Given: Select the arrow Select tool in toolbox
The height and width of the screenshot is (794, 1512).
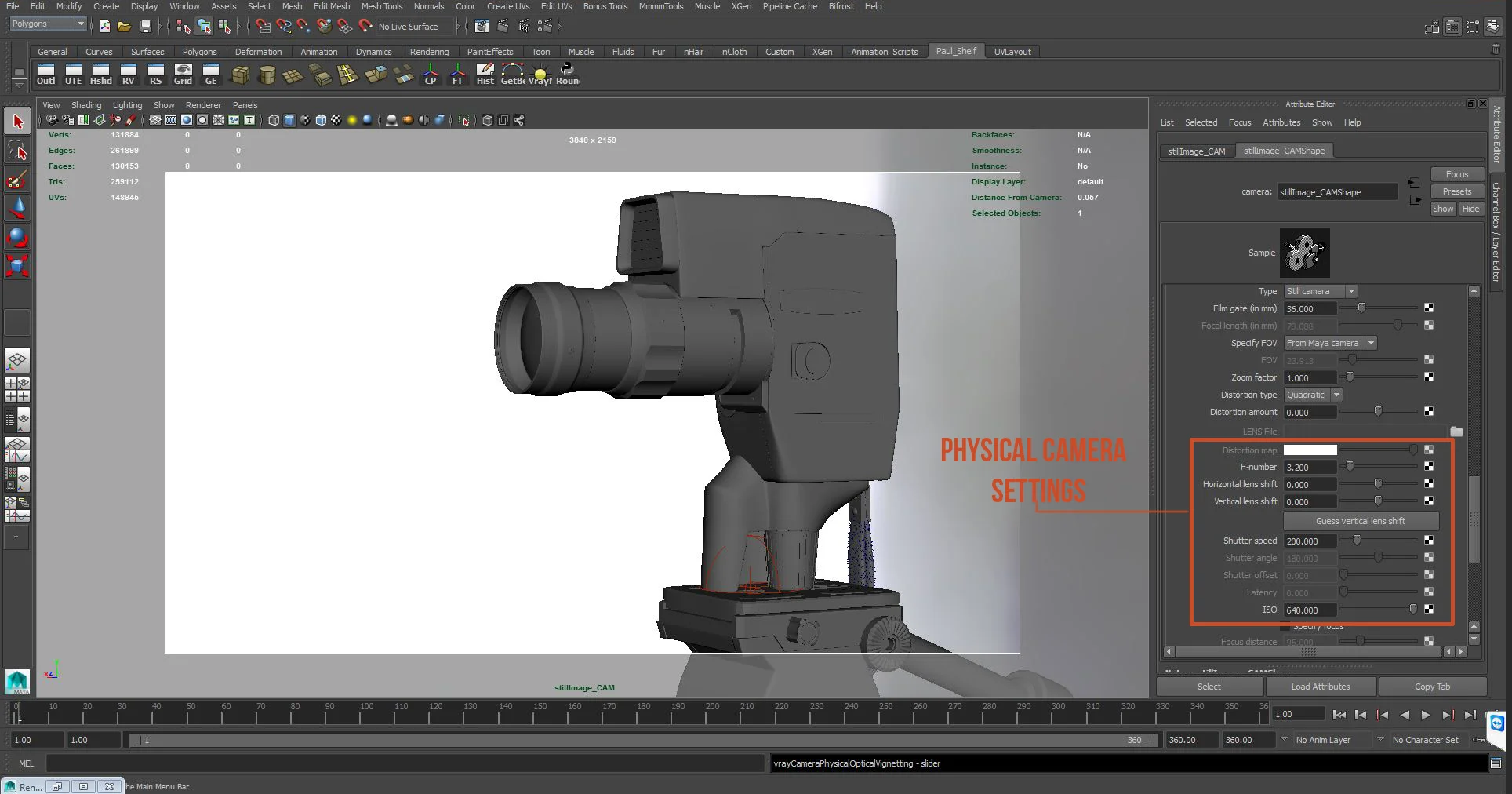Looking at the screenshot, I should [17, 122].
